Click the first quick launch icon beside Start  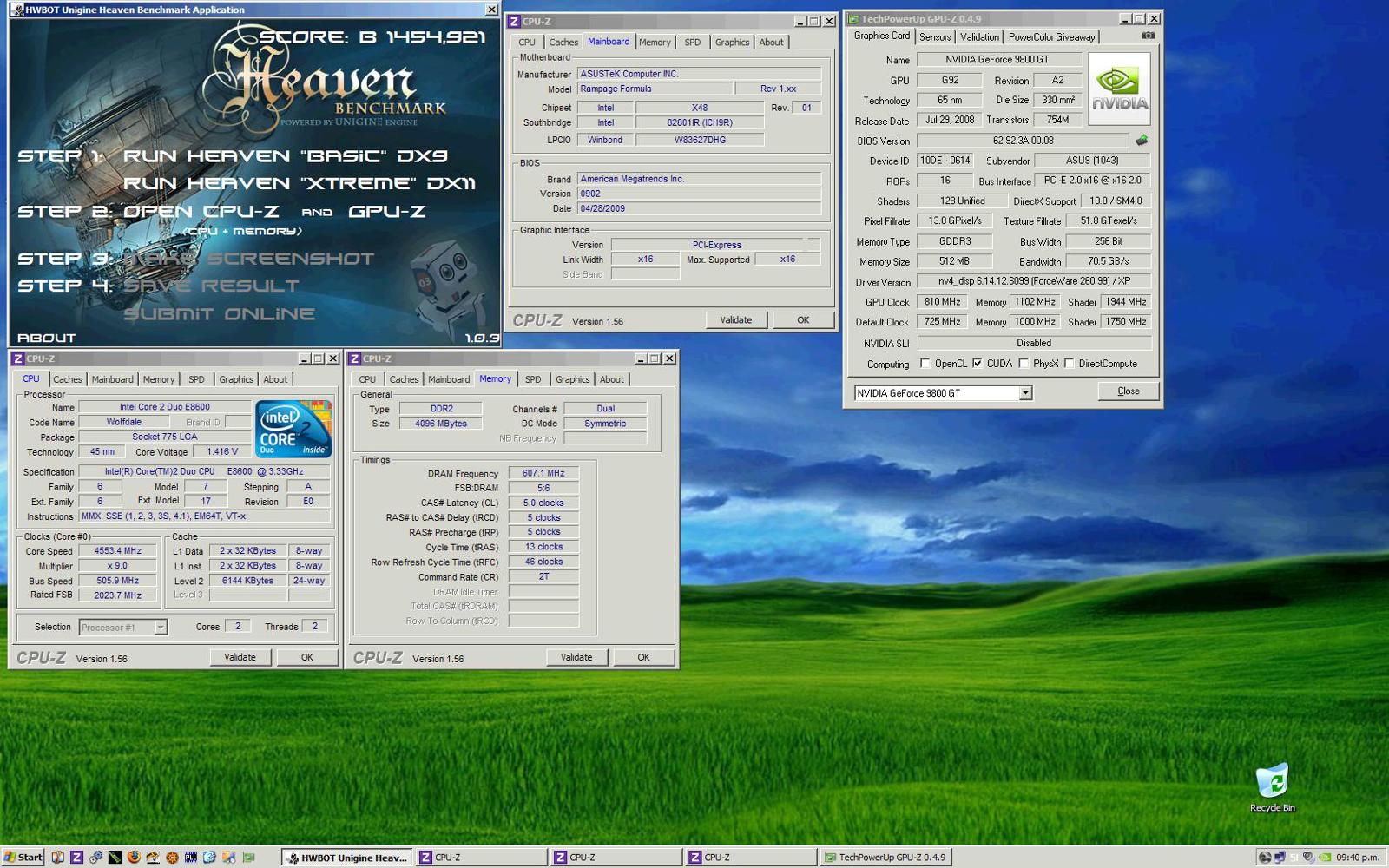(57, 857)
